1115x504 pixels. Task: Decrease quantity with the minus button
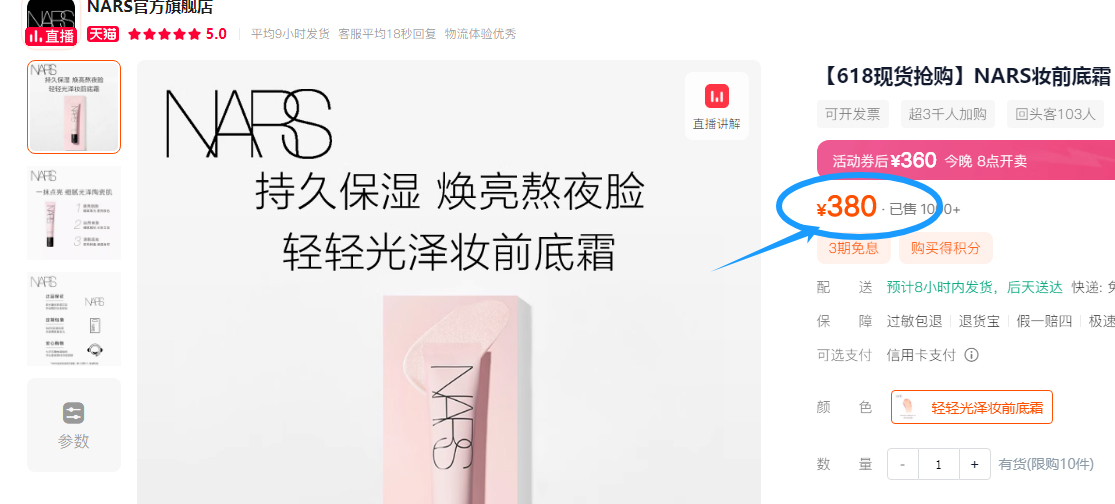902,464
